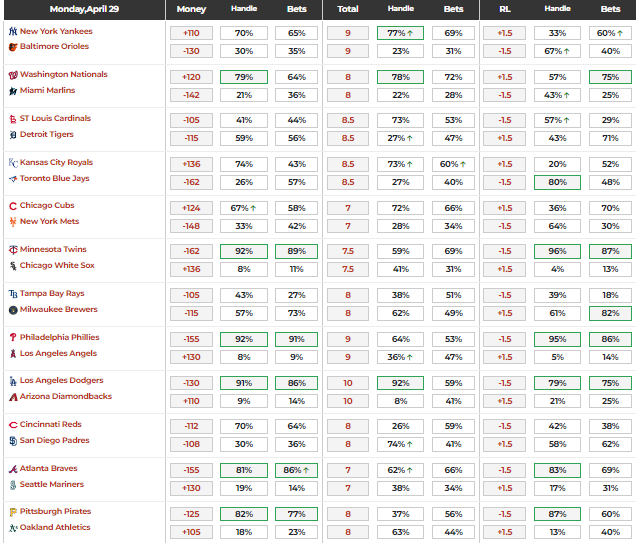Select the Washington Nationals logo
The image size is (642, 543).
[x=12, y=75]
